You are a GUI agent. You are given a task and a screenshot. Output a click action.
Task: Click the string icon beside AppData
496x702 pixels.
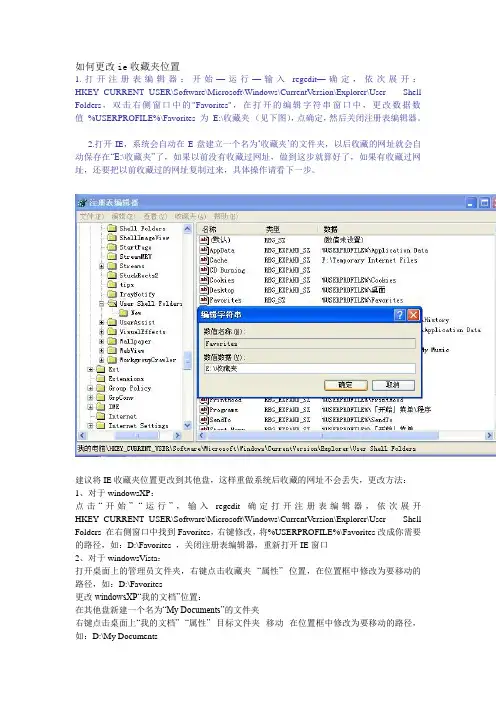tap(204, 250)
